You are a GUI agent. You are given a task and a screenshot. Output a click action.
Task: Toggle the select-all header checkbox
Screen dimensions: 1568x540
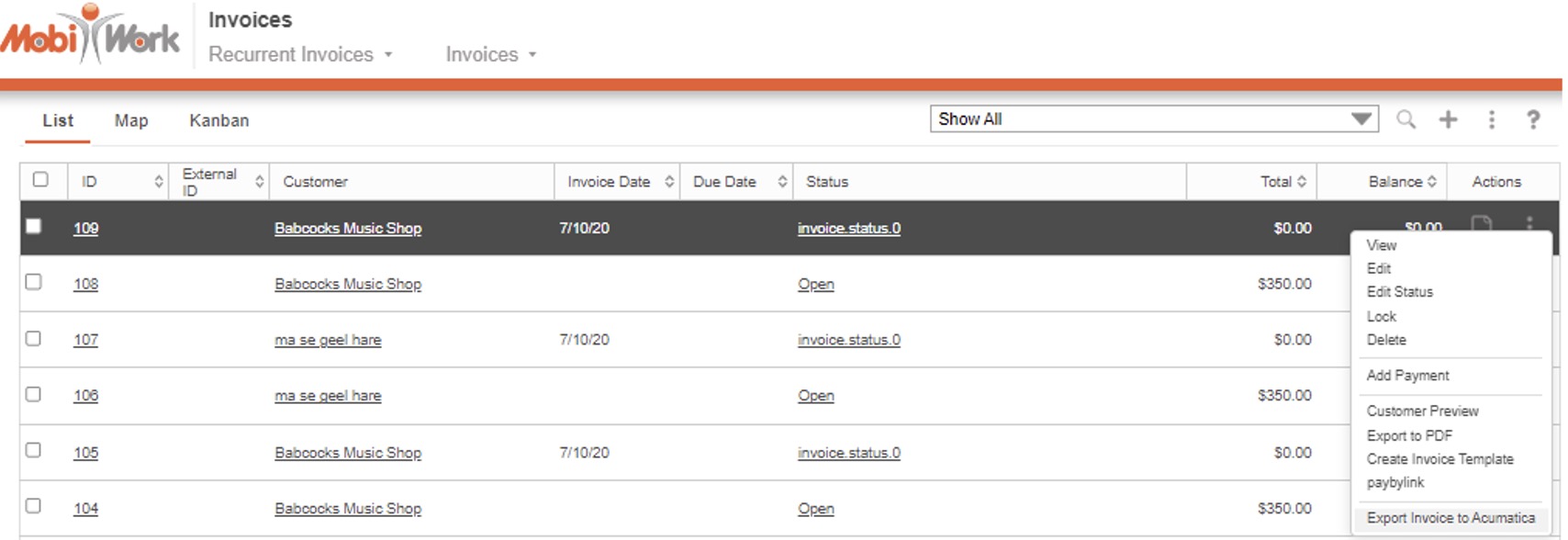(40, 180)
